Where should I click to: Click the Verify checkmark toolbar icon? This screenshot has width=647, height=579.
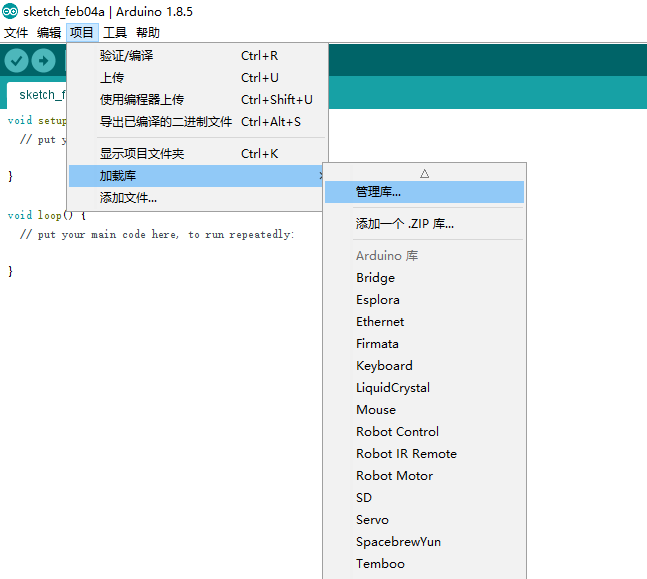click(16, 61)
